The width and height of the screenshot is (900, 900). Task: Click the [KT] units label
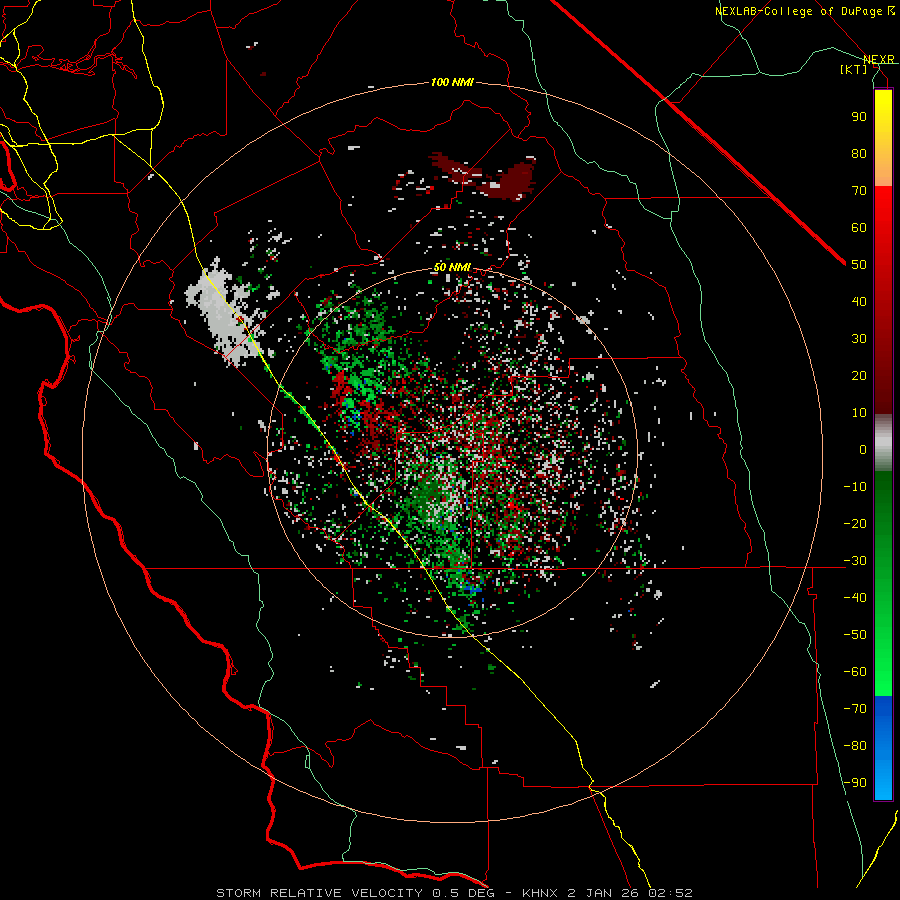tap(854, 69)
